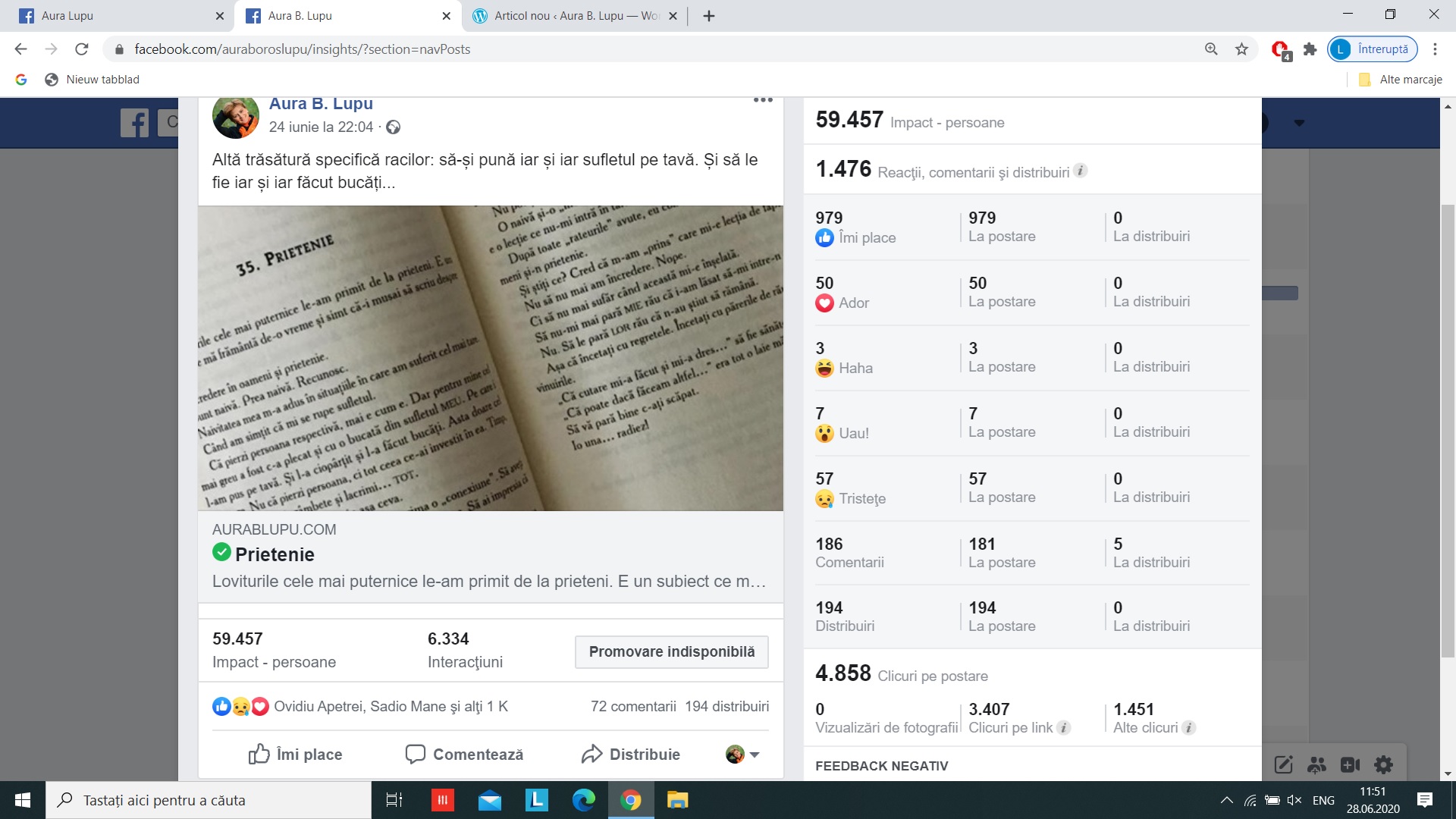The height and width of the screenshot is (819, 1456).
Task: Open the Aura B. Lupu page name link
Action: (321, 104)
